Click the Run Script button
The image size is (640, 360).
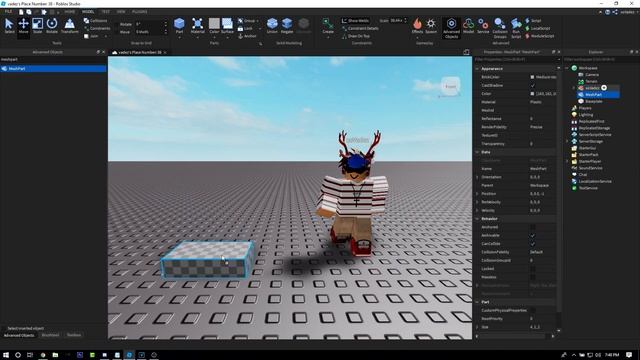(x=516, y=28)
